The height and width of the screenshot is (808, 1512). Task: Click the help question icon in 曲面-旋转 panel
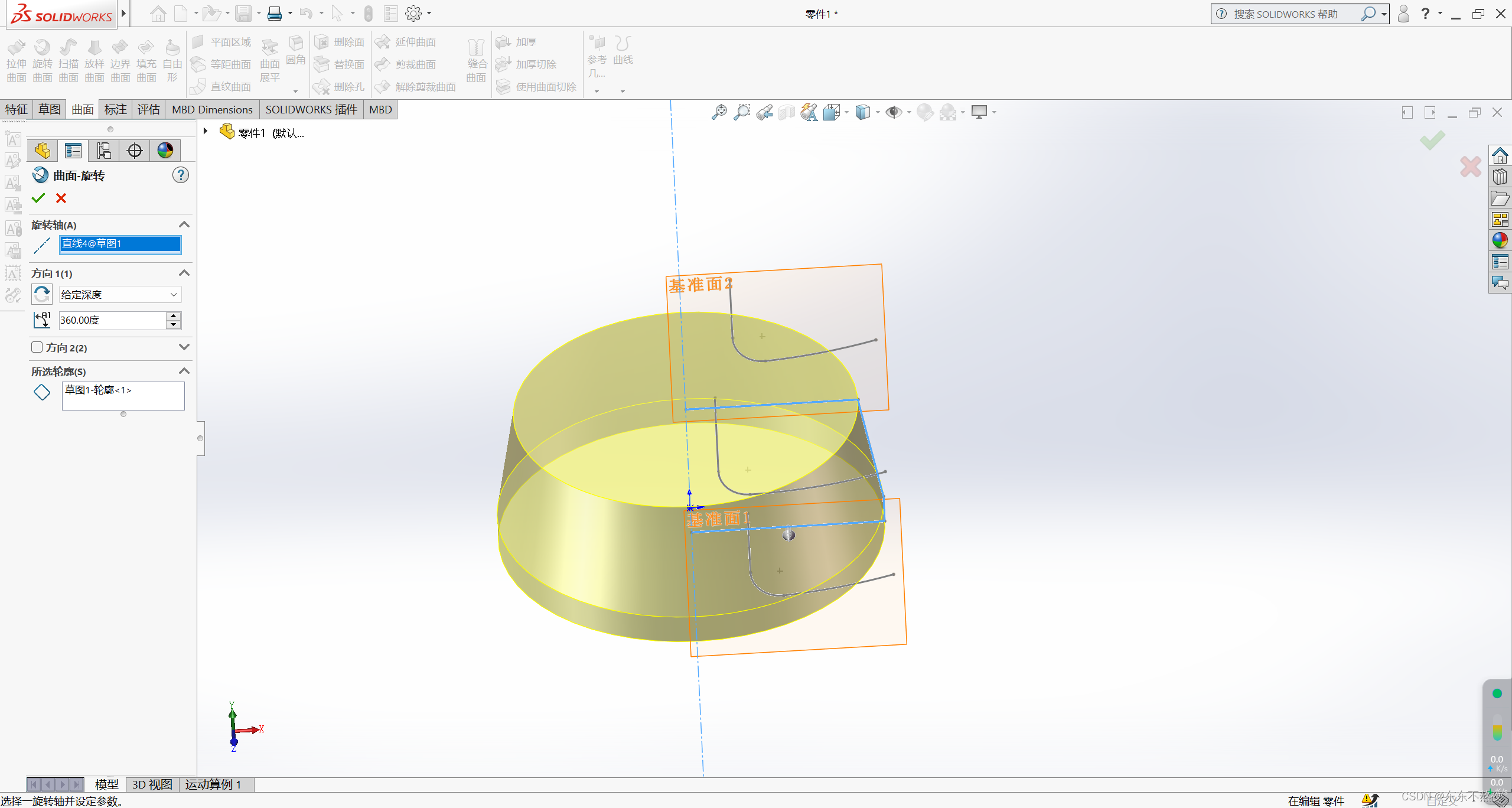coord(181,175)
